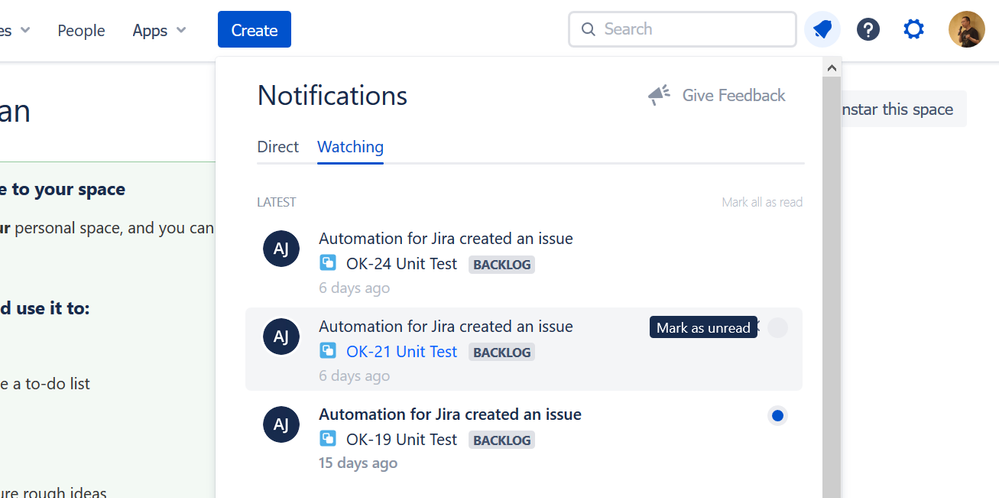Click the BACKLOG status on OK-24

click(x=501, y=264)
